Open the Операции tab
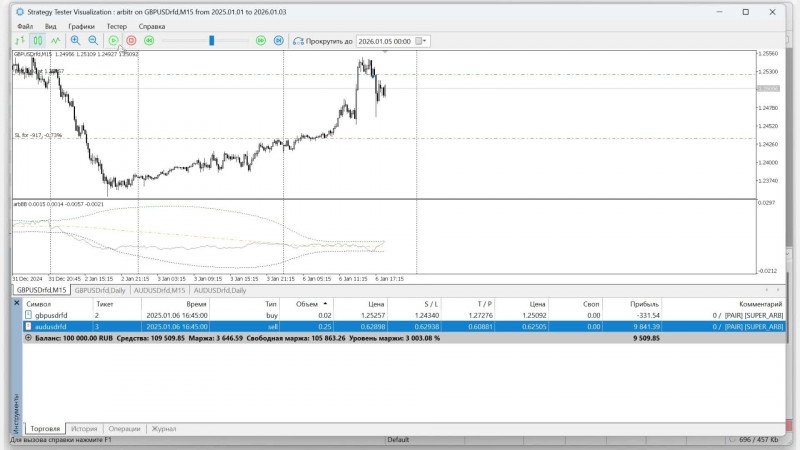Image resolution: width=800 pixels, height=450 pixels. (x=124, y=429)
